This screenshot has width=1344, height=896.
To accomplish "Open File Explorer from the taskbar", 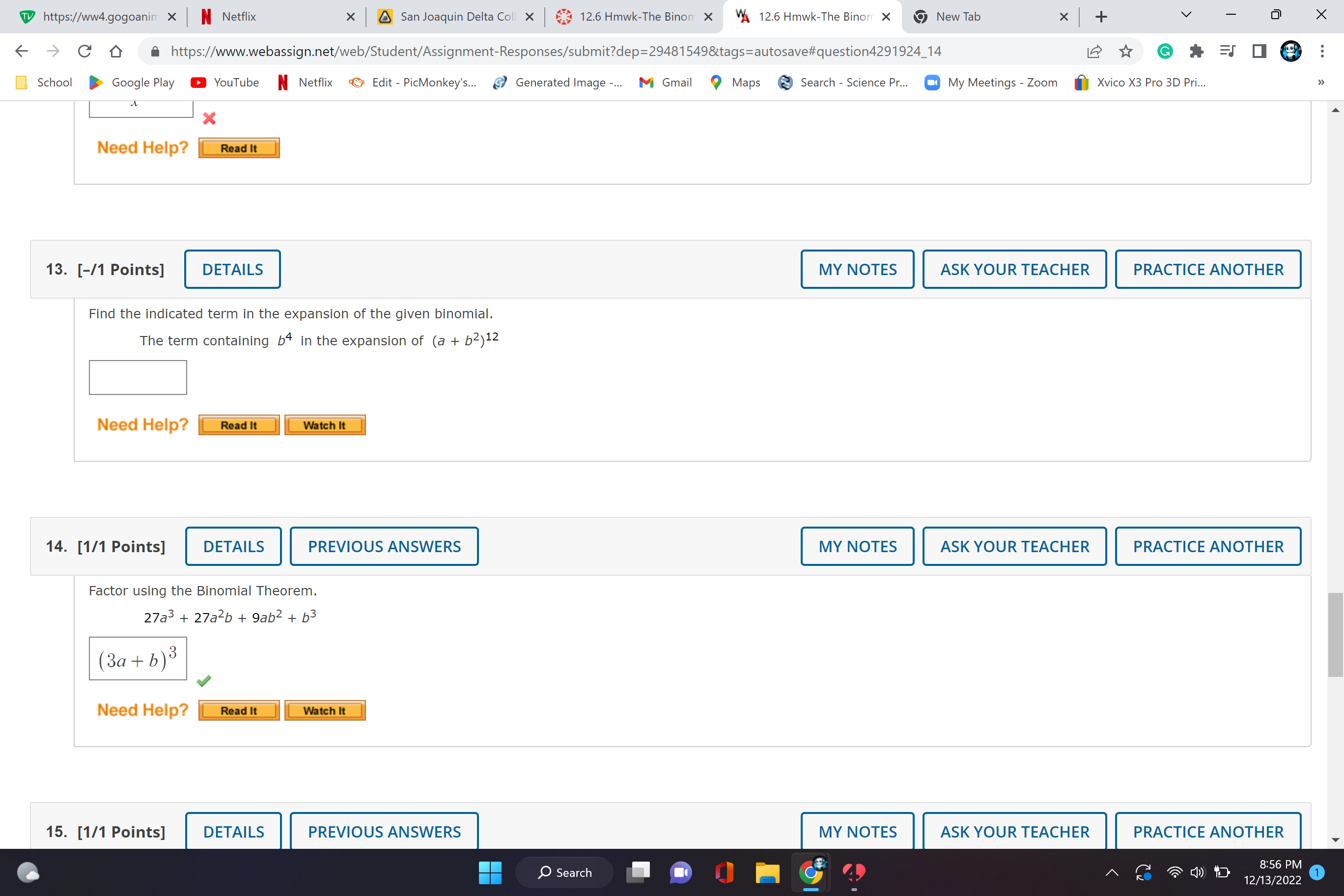I will tap(767, 872).
